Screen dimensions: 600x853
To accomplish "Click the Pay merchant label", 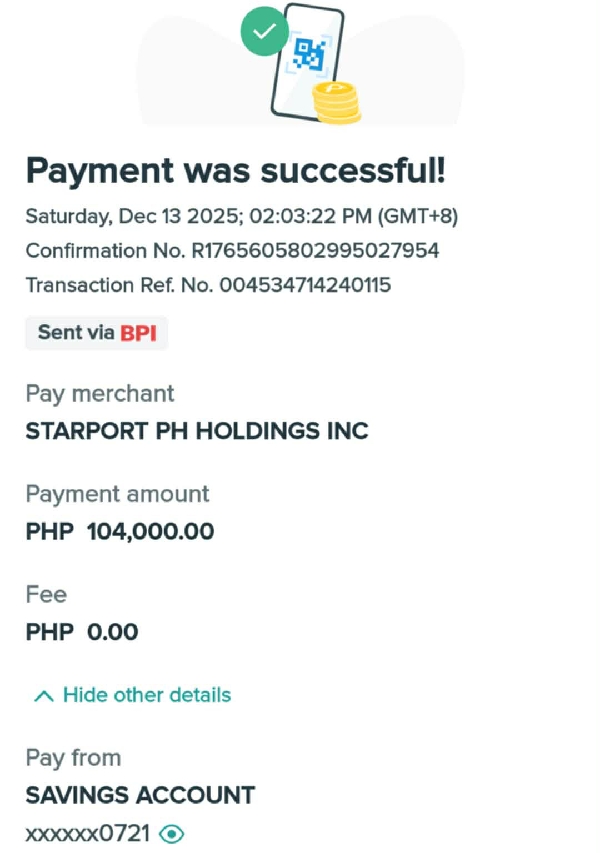I will point(100,393).
